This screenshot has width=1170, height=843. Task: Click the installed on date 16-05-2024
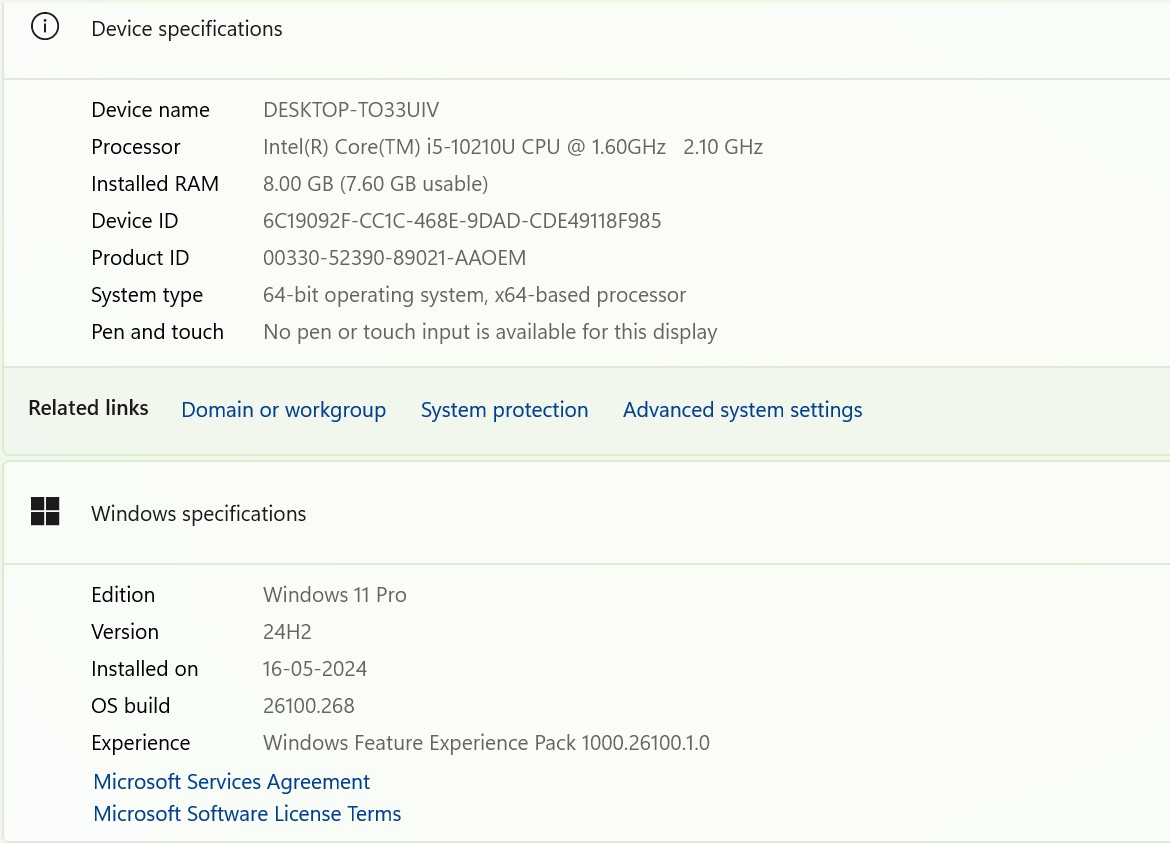point(315,669)
